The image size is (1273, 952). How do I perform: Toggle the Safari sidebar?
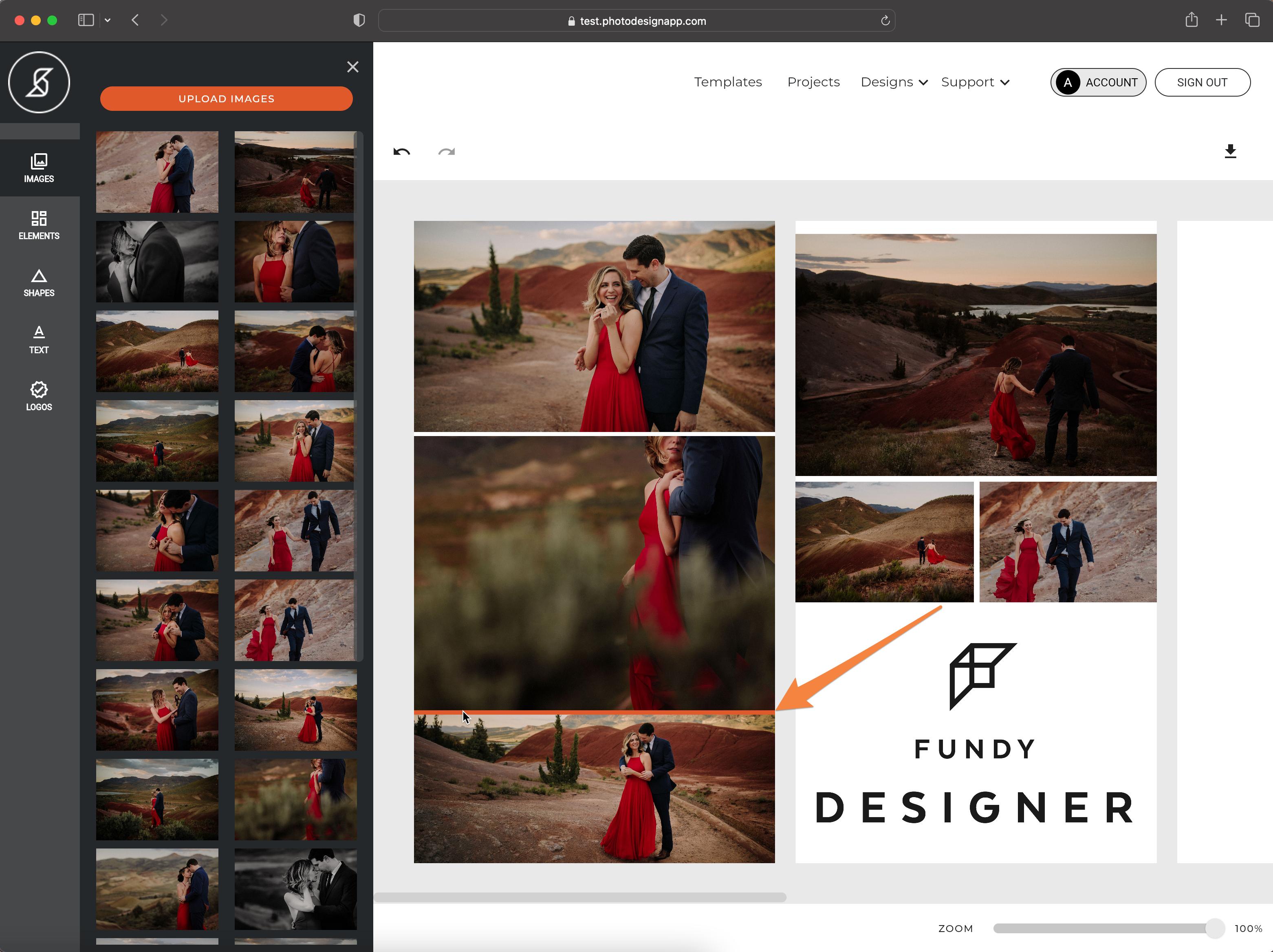tap(86, 20)
